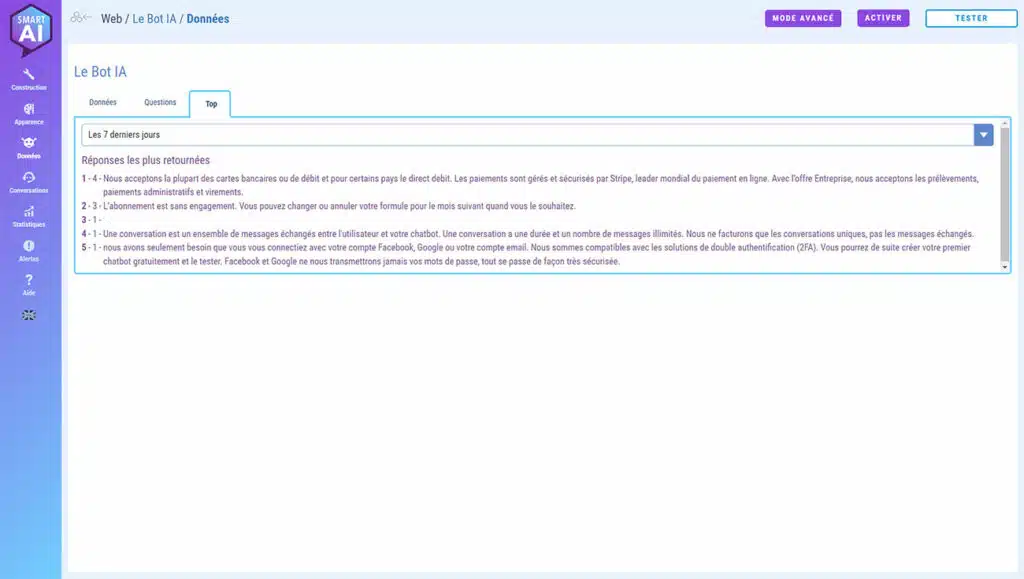
Task: Select the Données robot icon
Action: click(29, 147)
